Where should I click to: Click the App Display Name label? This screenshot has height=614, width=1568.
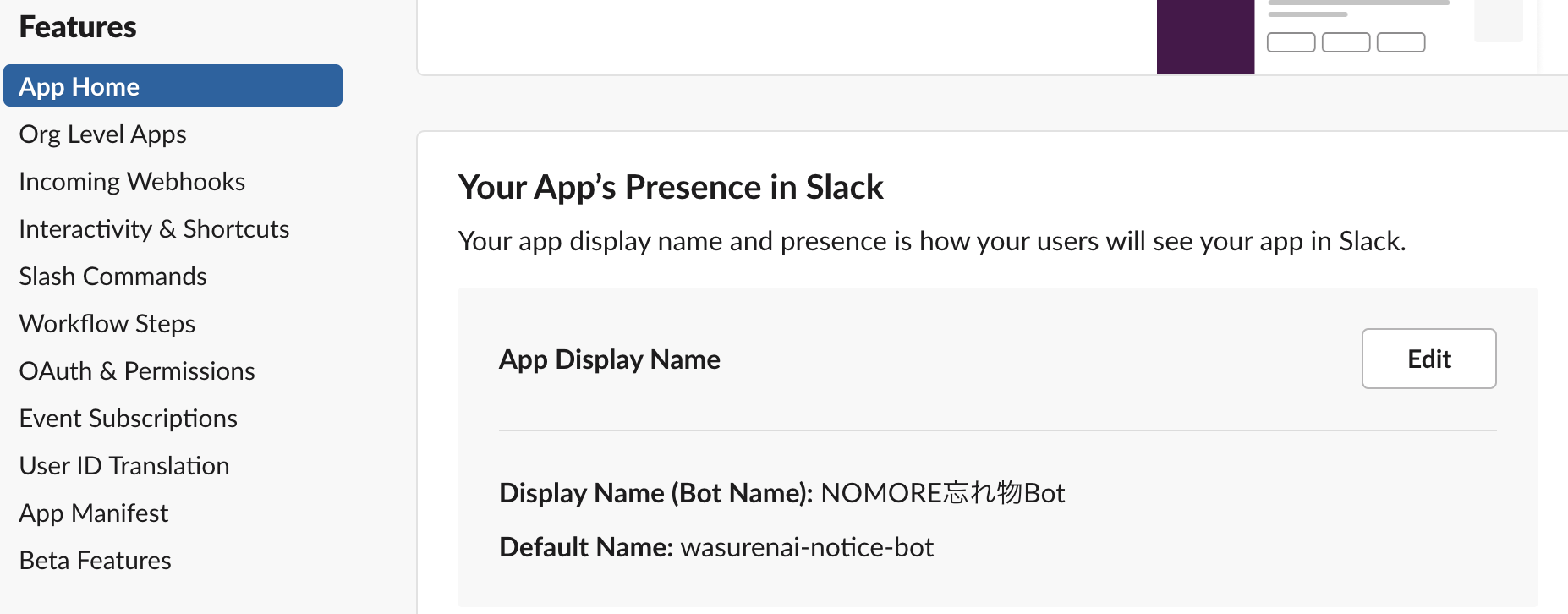[610, 359]
